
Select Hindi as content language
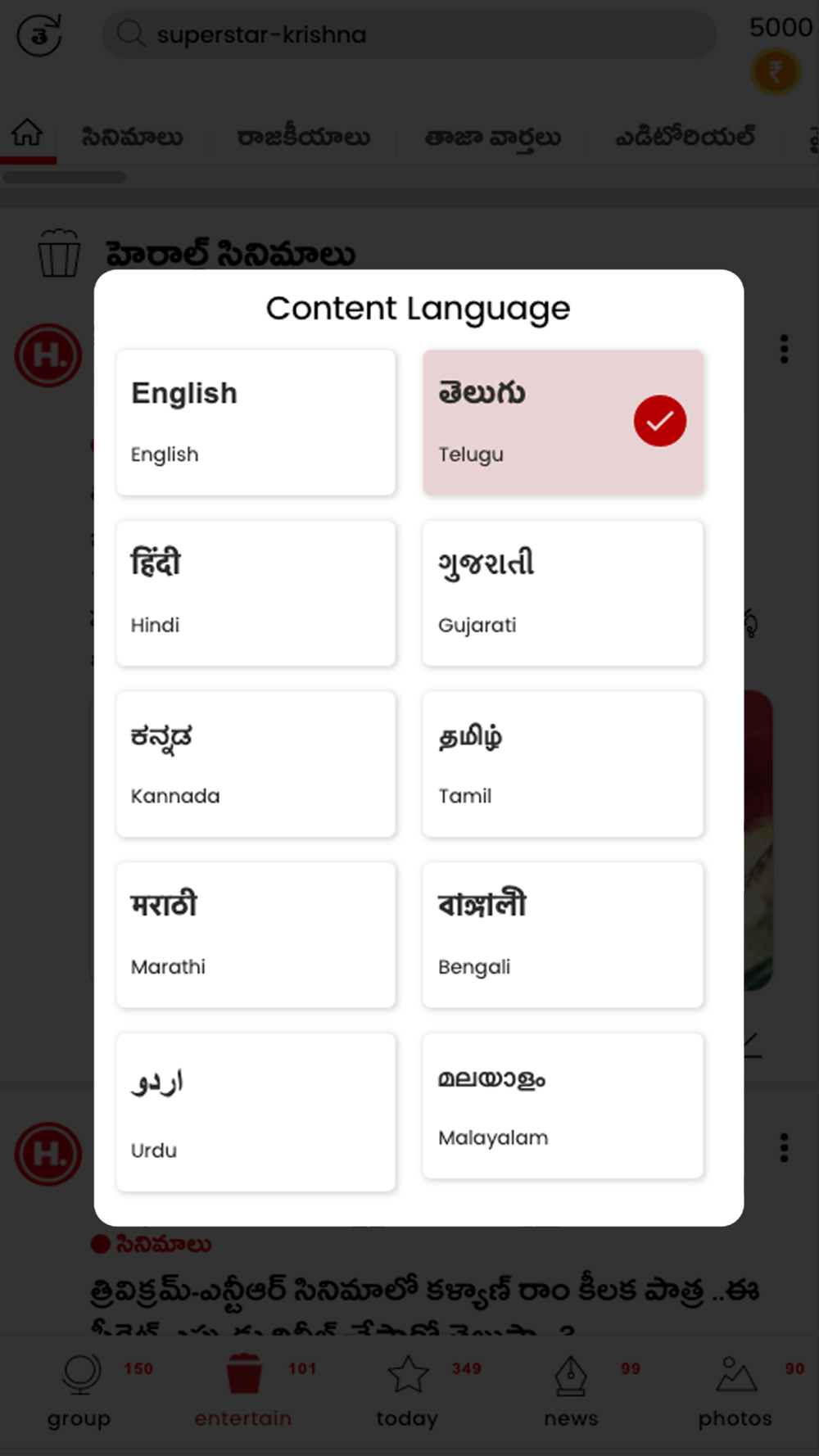pos(256,593)
